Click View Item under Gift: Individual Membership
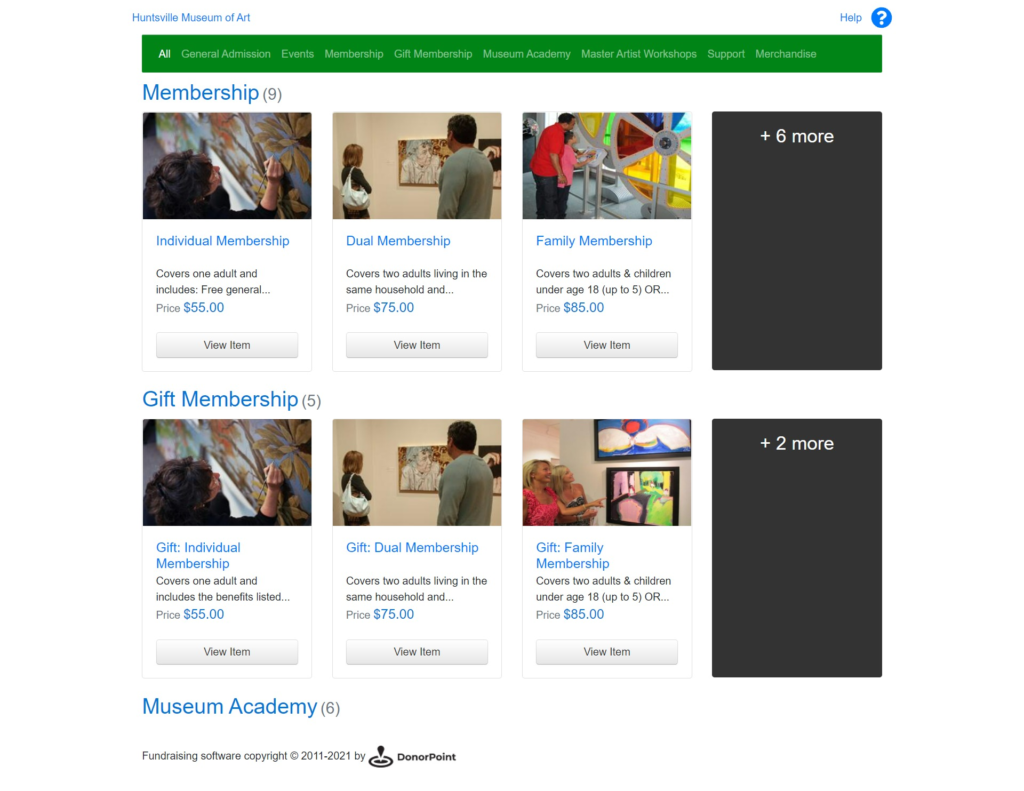1024x791 pixels. point(227,652)
